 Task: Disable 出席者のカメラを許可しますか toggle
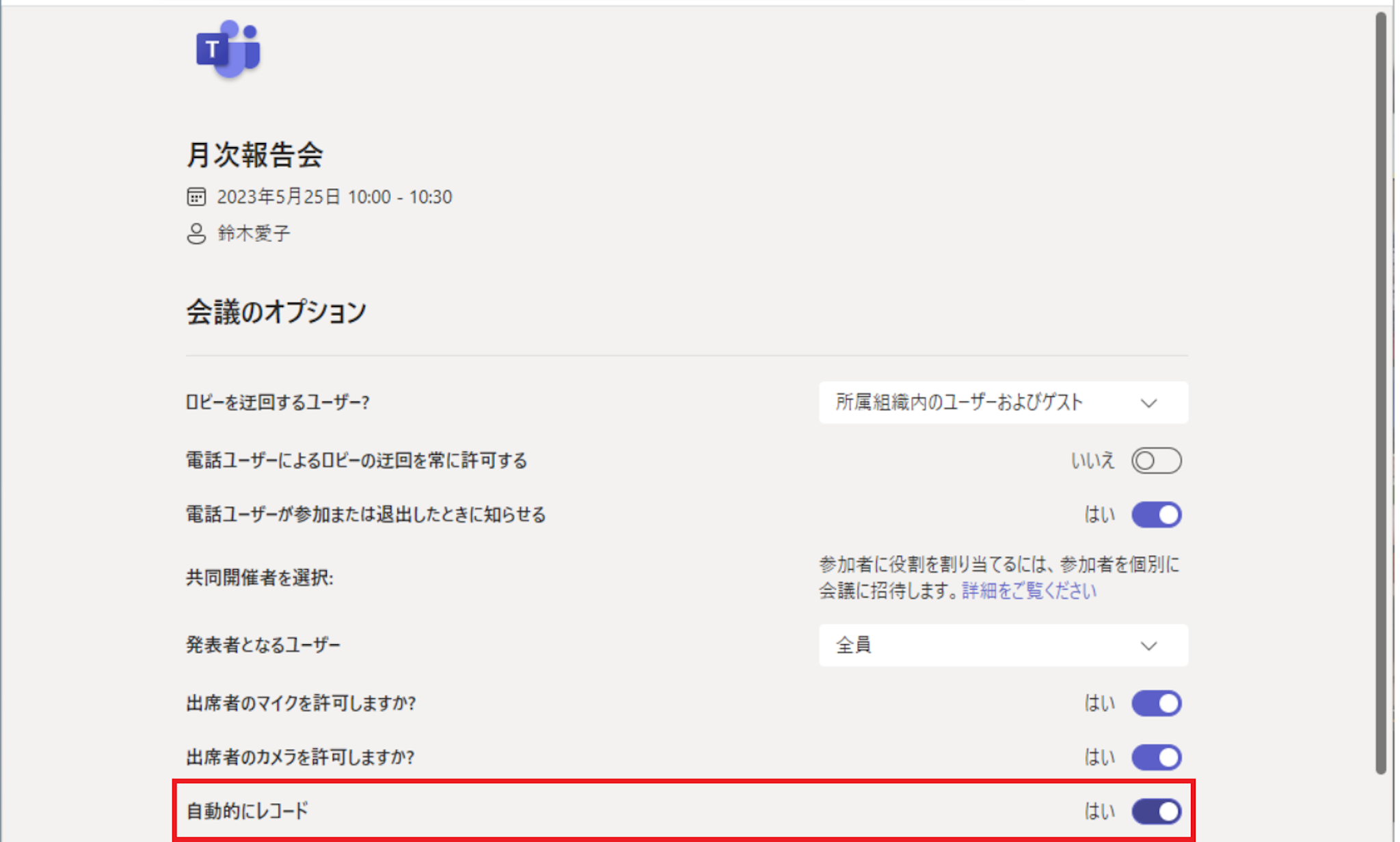point(1155,757)
